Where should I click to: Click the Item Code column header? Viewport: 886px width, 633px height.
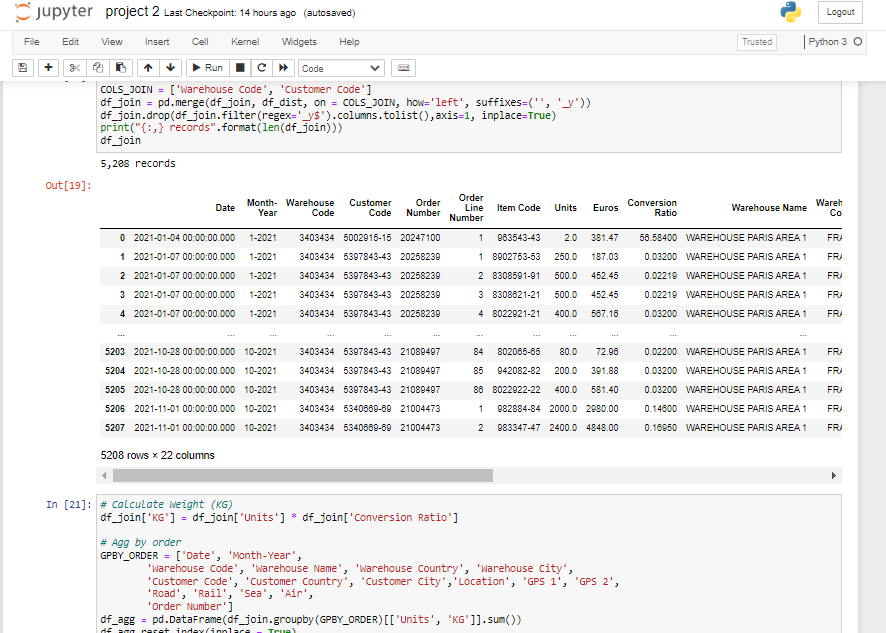pyautogui.click(x=519, y=208)
